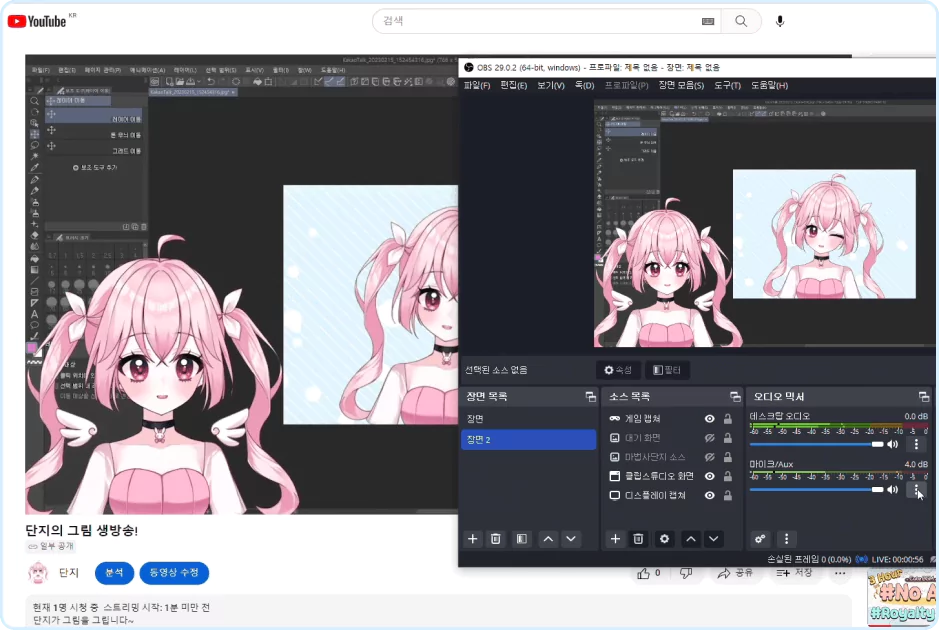Move scene up in OBS scene list
The width and height of the screenshot is (939, 630).
click(548, 539)
